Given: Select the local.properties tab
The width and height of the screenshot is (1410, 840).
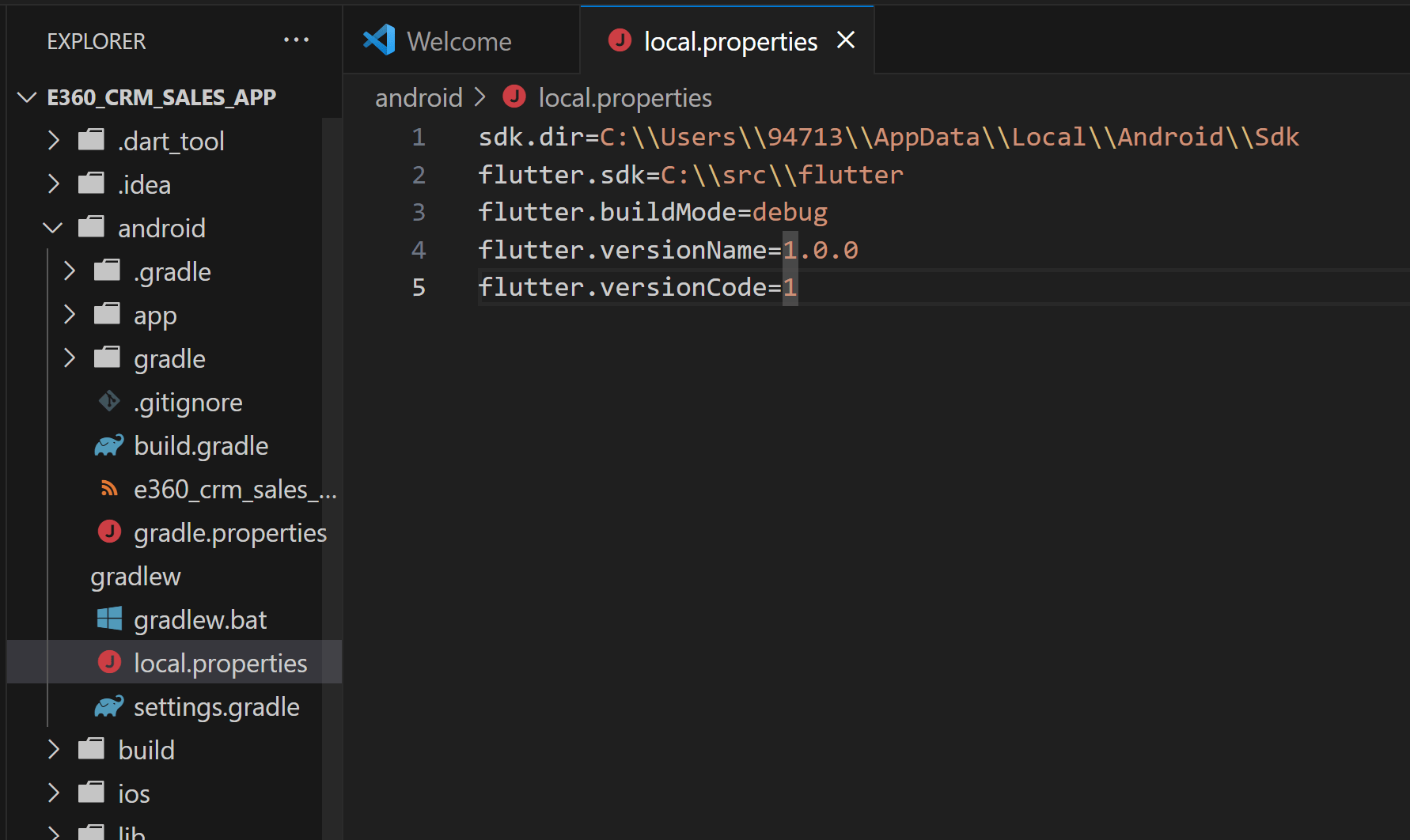Looking at the screenshot, I should pos(730,40).
